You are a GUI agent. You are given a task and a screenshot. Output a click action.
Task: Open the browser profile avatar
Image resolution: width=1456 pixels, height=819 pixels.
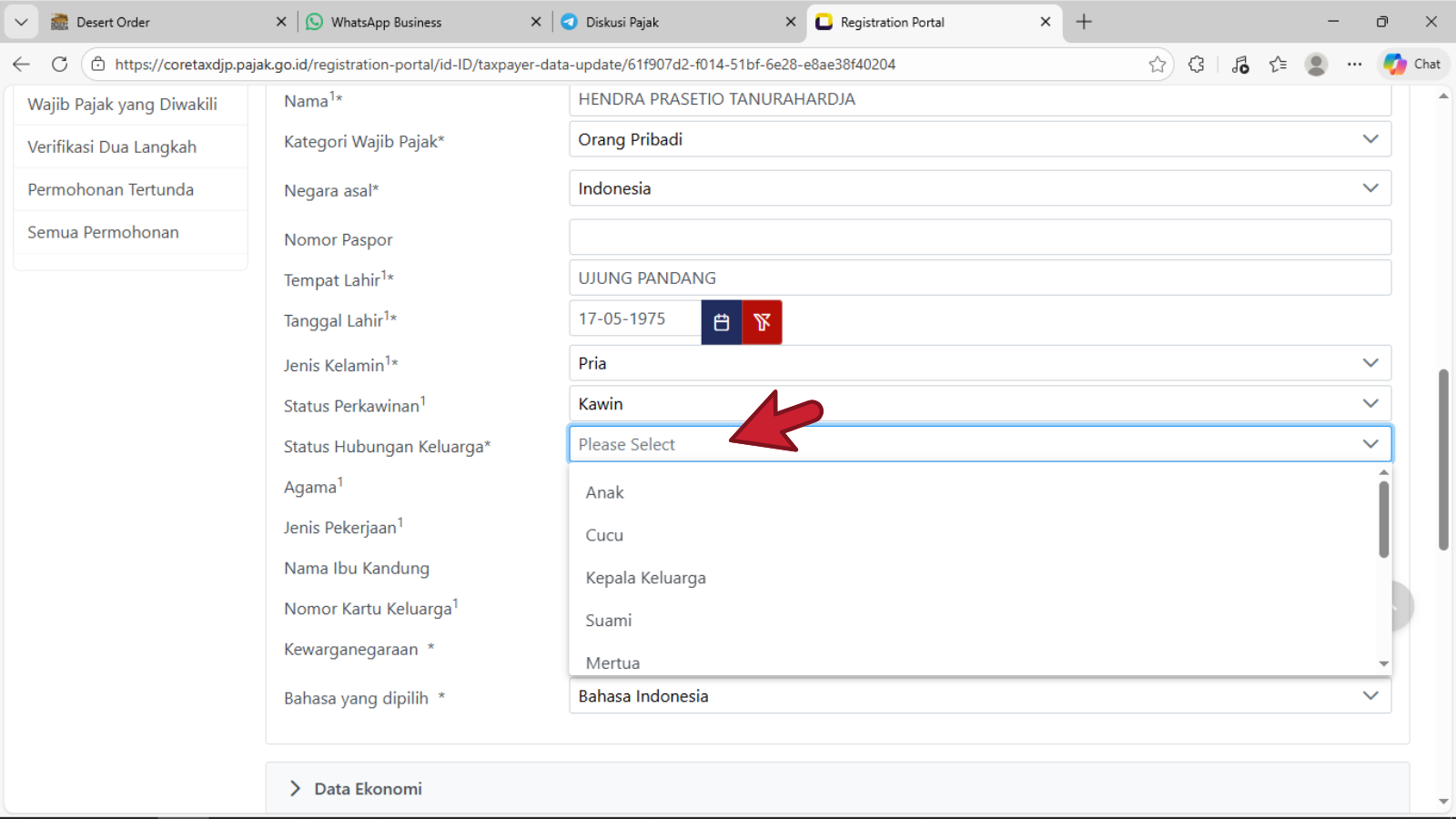1316,65
